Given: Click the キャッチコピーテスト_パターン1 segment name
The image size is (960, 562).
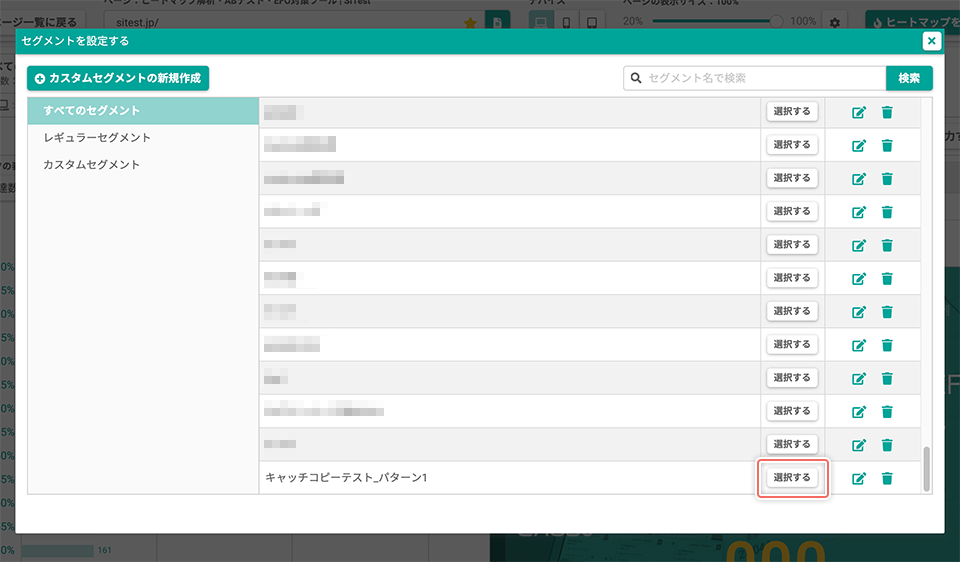Looking at the screenshot, I should coord(346,478).
